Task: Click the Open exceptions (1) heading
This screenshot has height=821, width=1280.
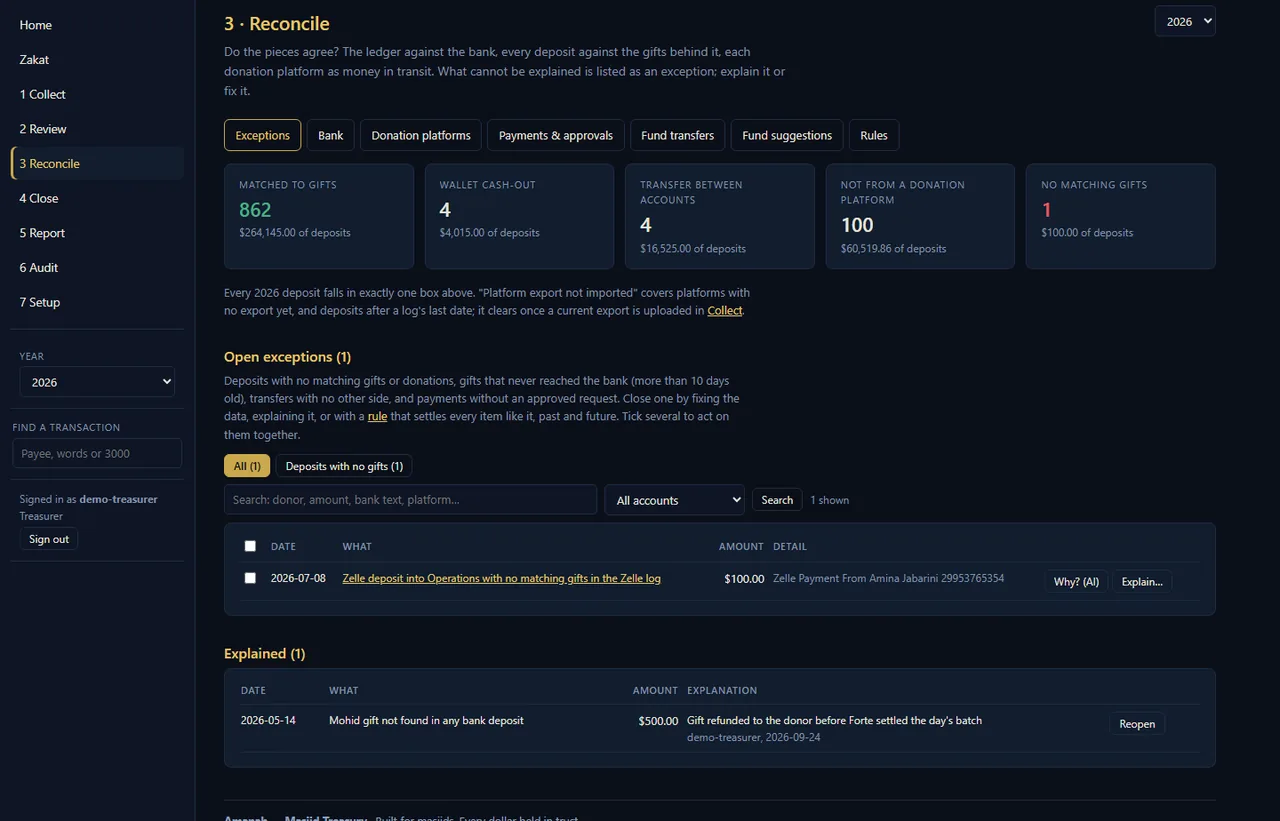Action: (288, 357)
